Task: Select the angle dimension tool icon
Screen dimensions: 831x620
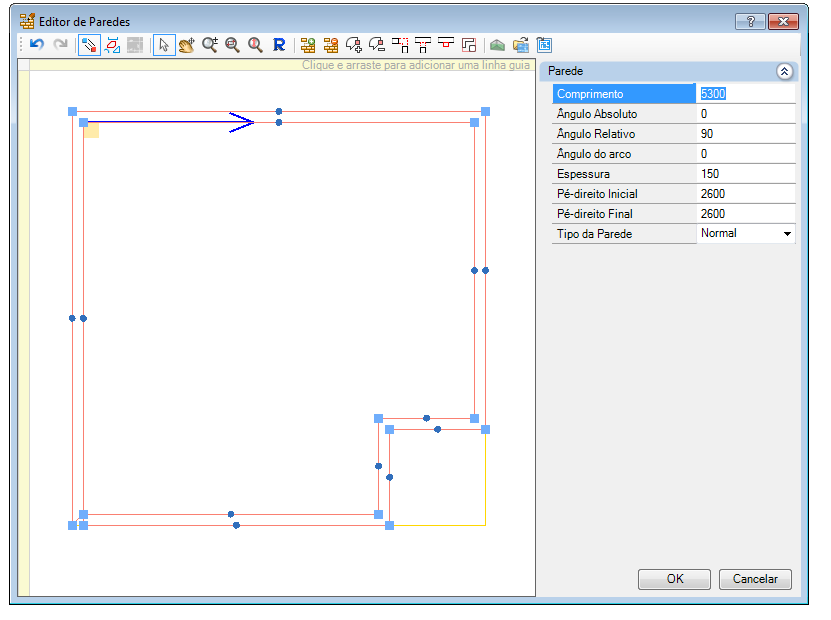Action: point(112,45)
